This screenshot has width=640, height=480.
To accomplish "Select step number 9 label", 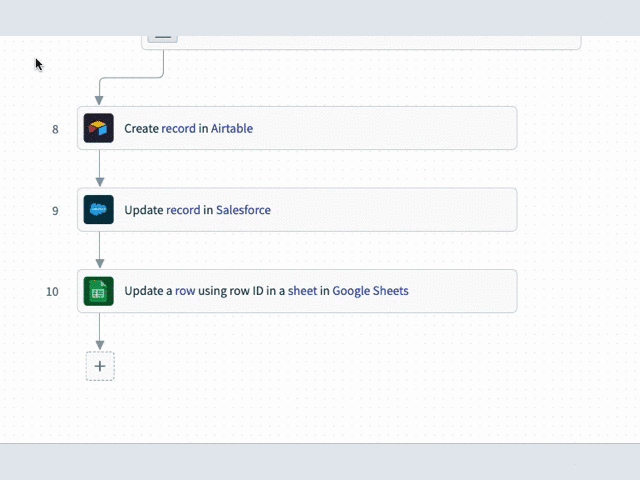I will click(x=55, y=211).
